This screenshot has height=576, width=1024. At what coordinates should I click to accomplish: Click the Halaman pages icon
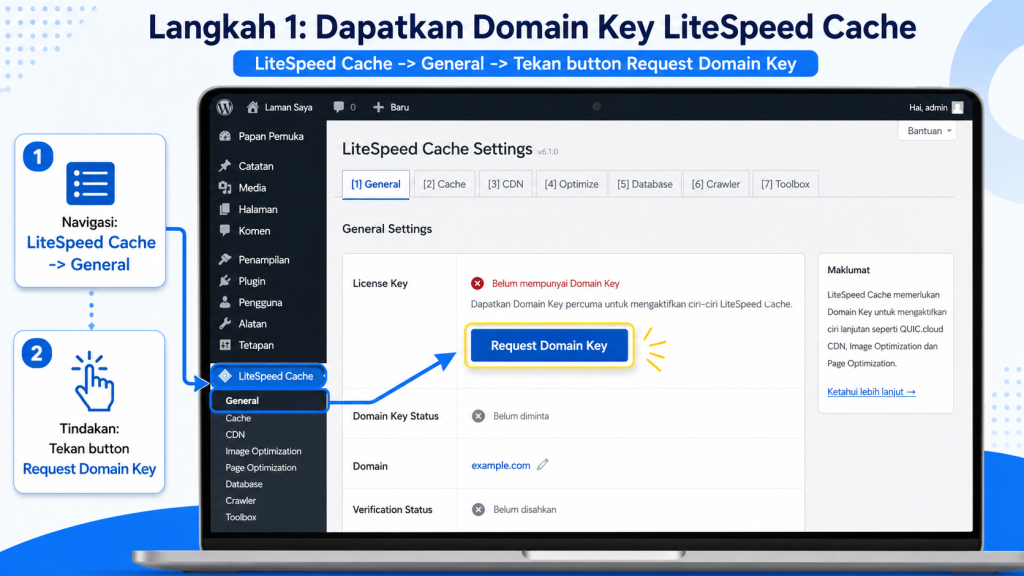pyautogui.click(x=225, y=209)
